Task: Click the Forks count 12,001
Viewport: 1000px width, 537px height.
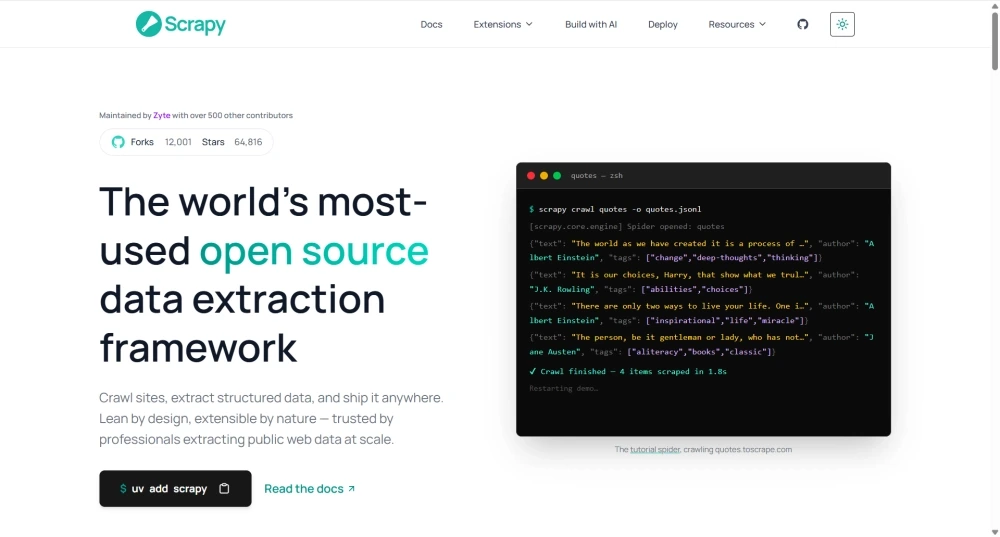Action: [x=178, y=142]
